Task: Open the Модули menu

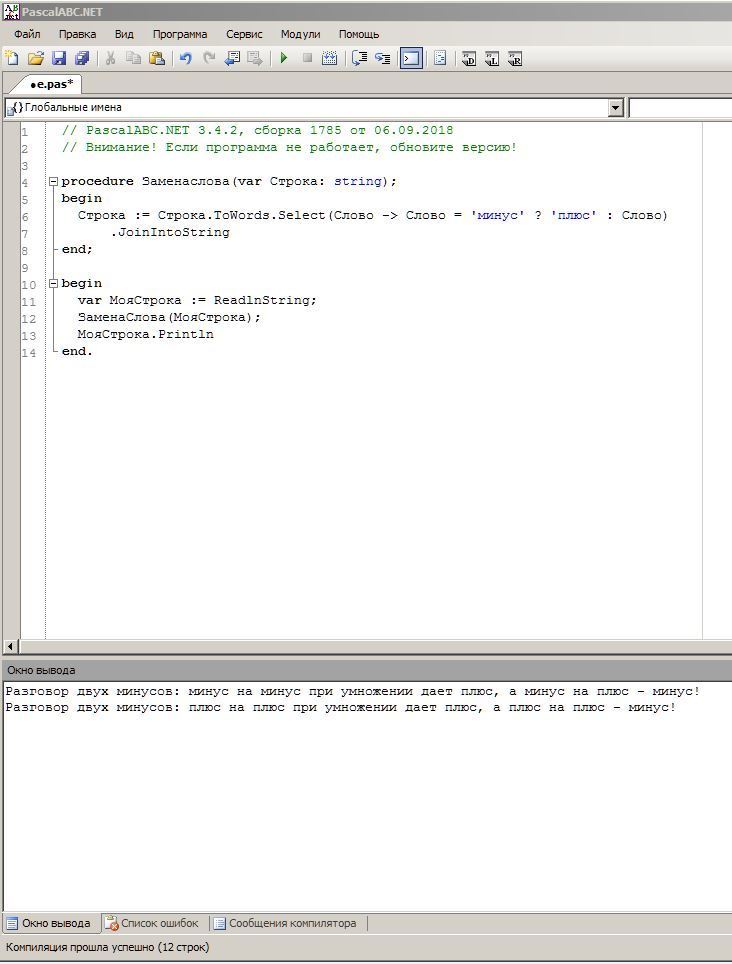Action: [301, 34]
